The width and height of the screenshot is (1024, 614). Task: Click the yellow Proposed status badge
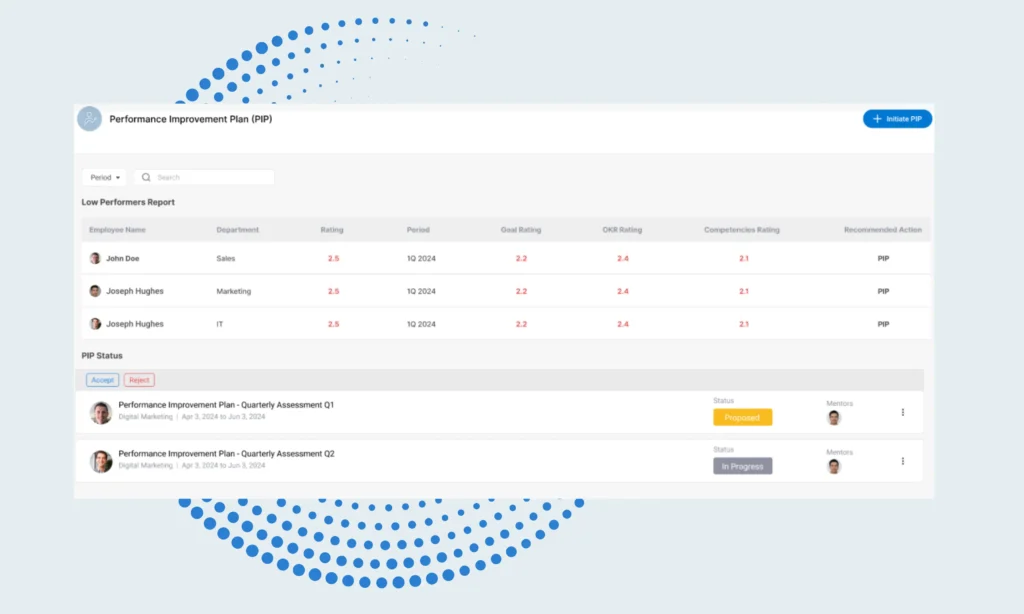(x=742, y=418)
